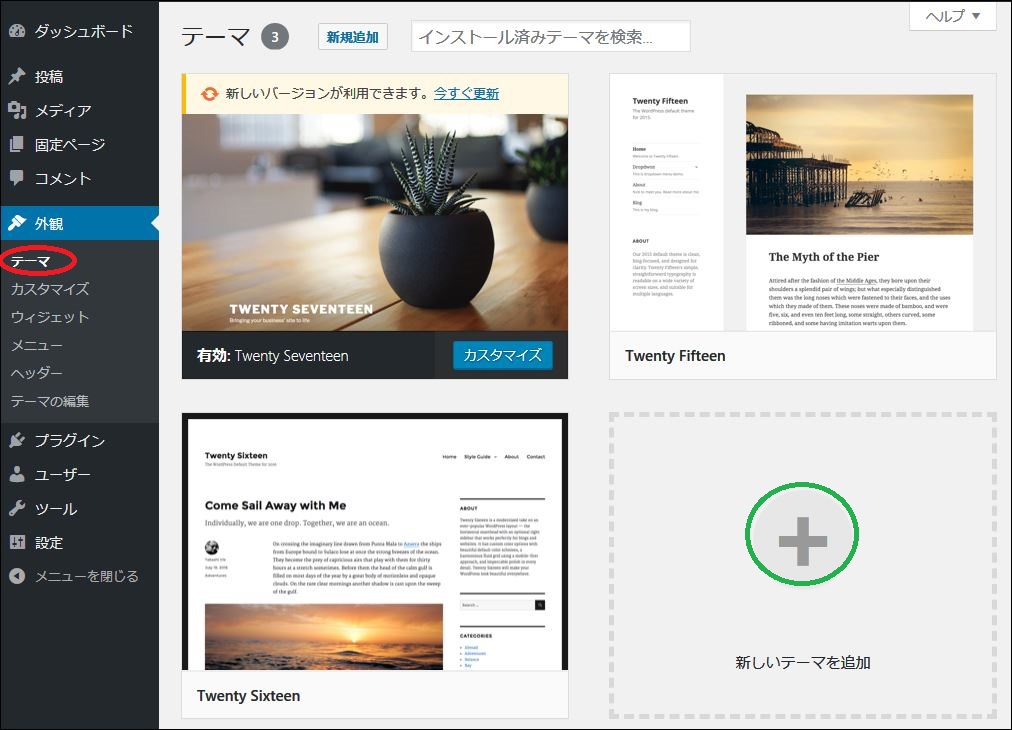Open the ダッシュボード menu item
This screenshot has height=730, width=1012.
[79, 30]
